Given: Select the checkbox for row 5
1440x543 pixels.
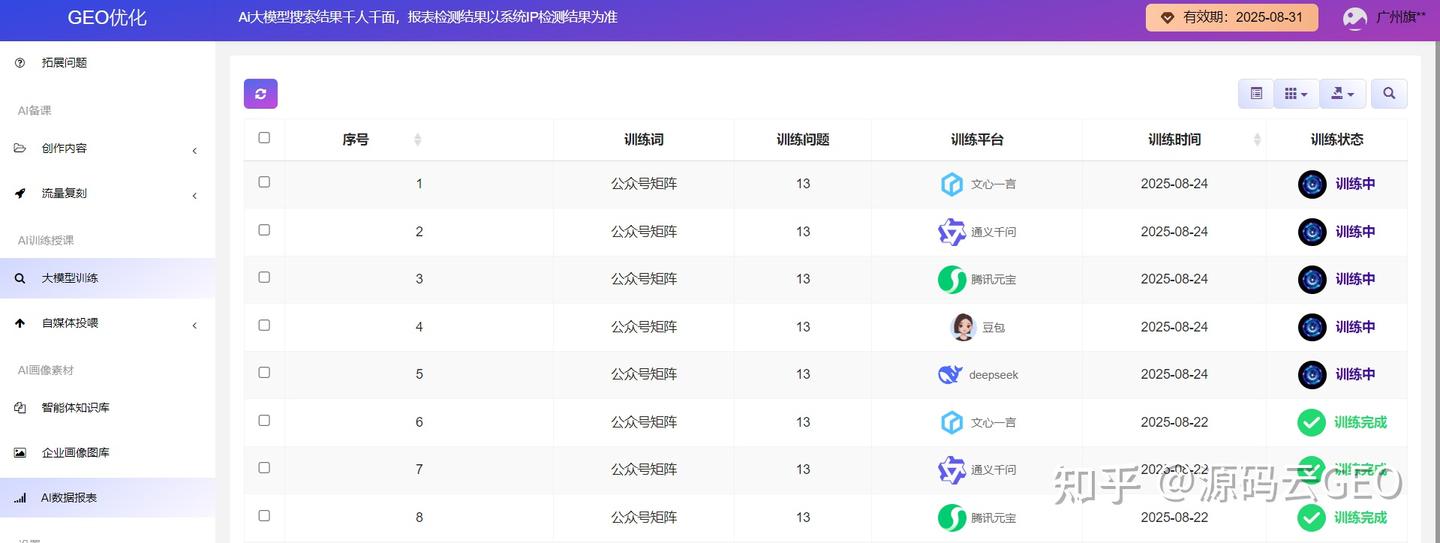Looking at the screenshot, I should pos(264,372).
